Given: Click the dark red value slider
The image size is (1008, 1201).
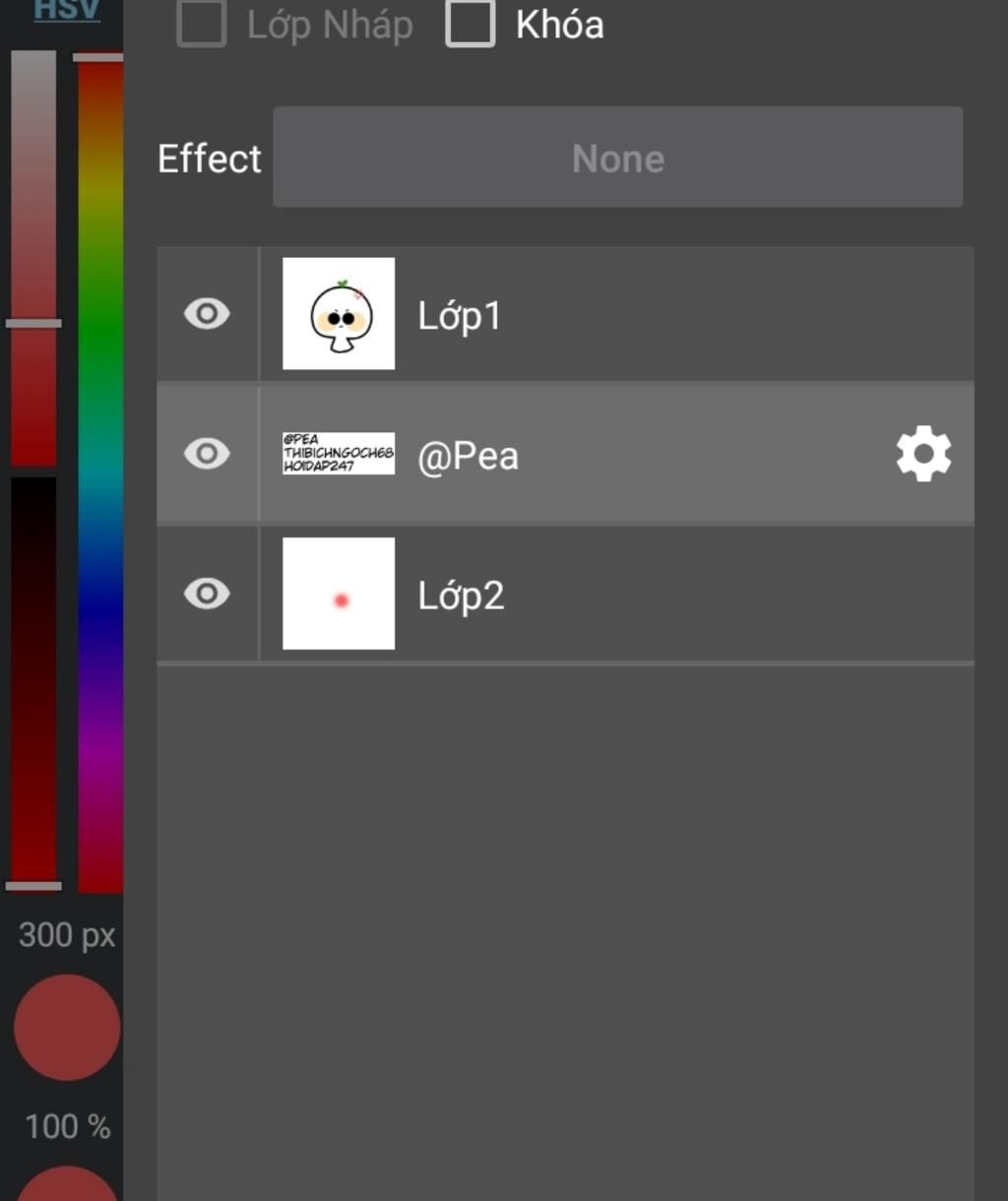Looking at the screenshot, I should tap(33, 681).
